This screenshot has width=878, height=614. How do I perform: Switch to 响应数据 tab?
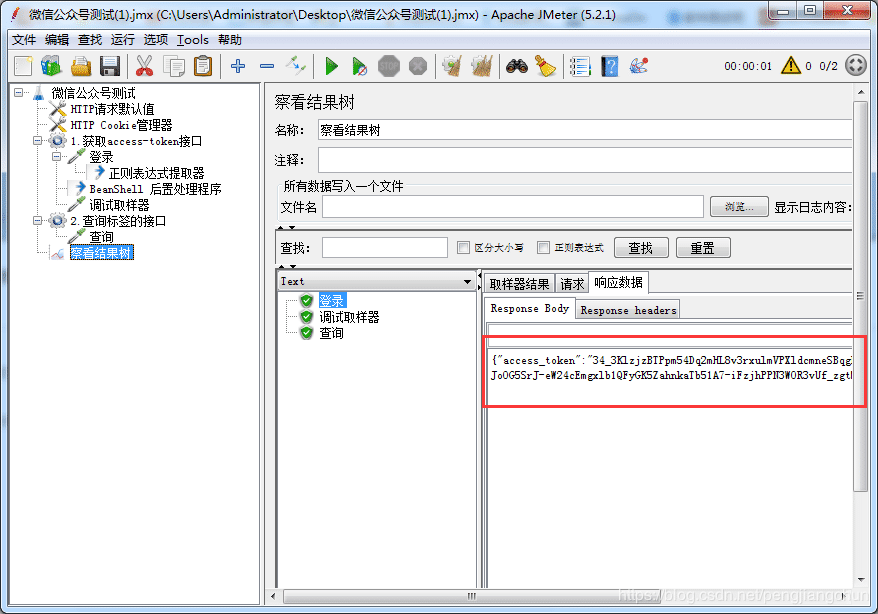(x=618, y=283)
